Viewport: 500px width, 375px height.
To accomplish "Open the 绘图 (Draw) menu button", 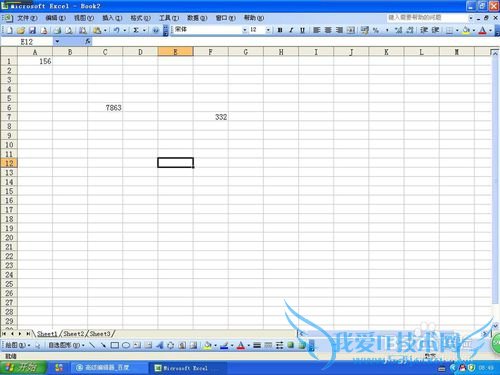I will click(17, 345).
